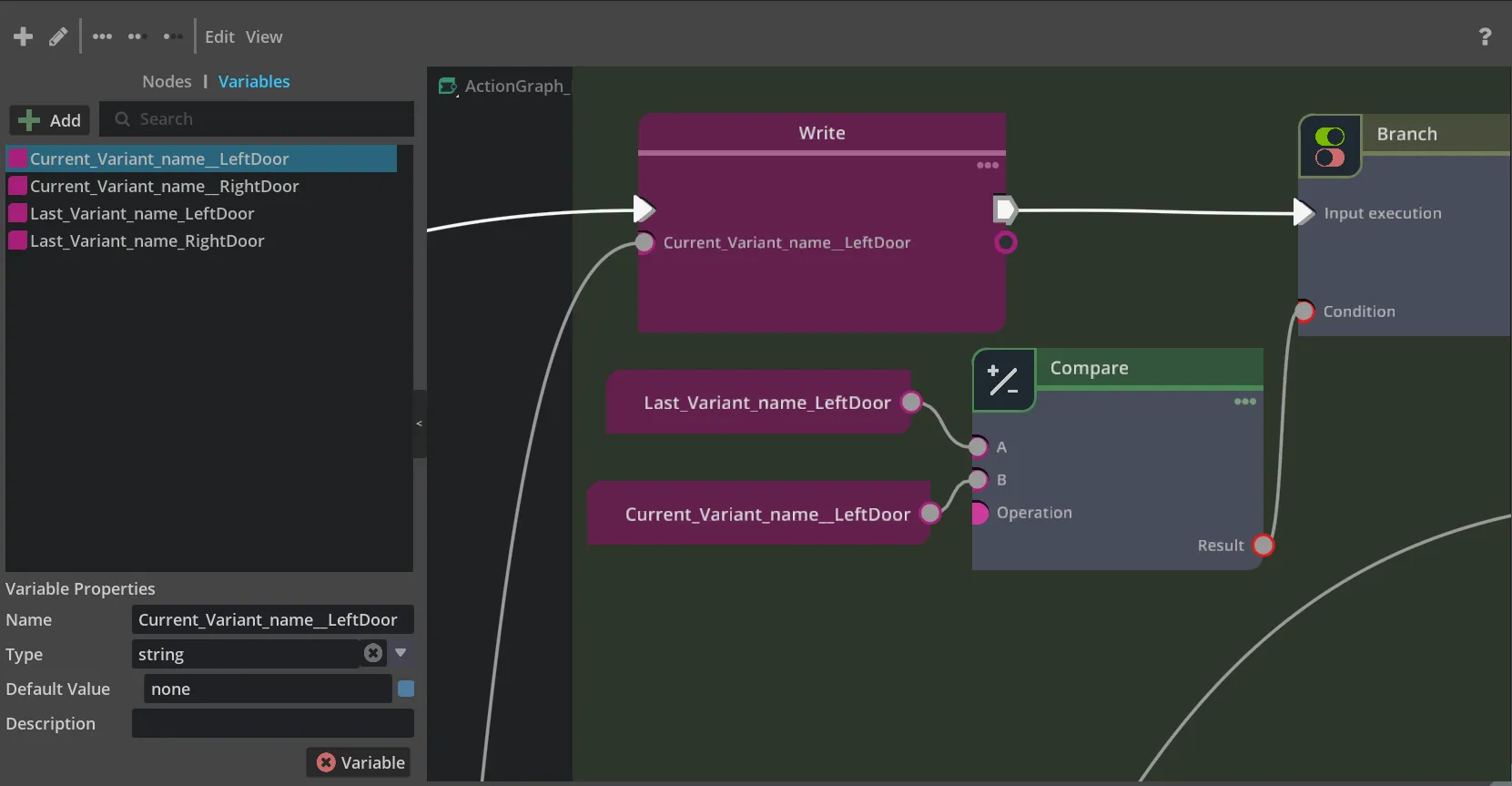Click the Compare node Result output port
Viewport: 1512px width, 786px height.
click(x=1263, y=546)
